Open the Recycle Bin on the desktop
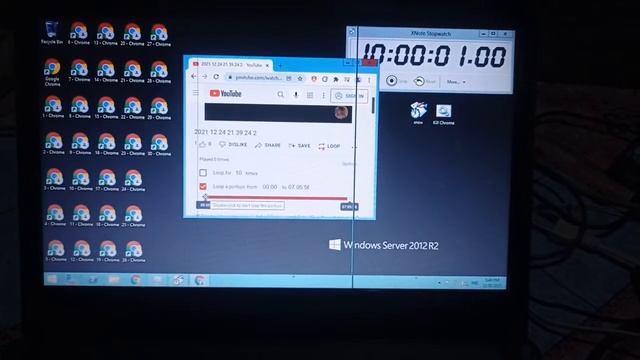The image size is (640, 360). click(x=51, y=33)
